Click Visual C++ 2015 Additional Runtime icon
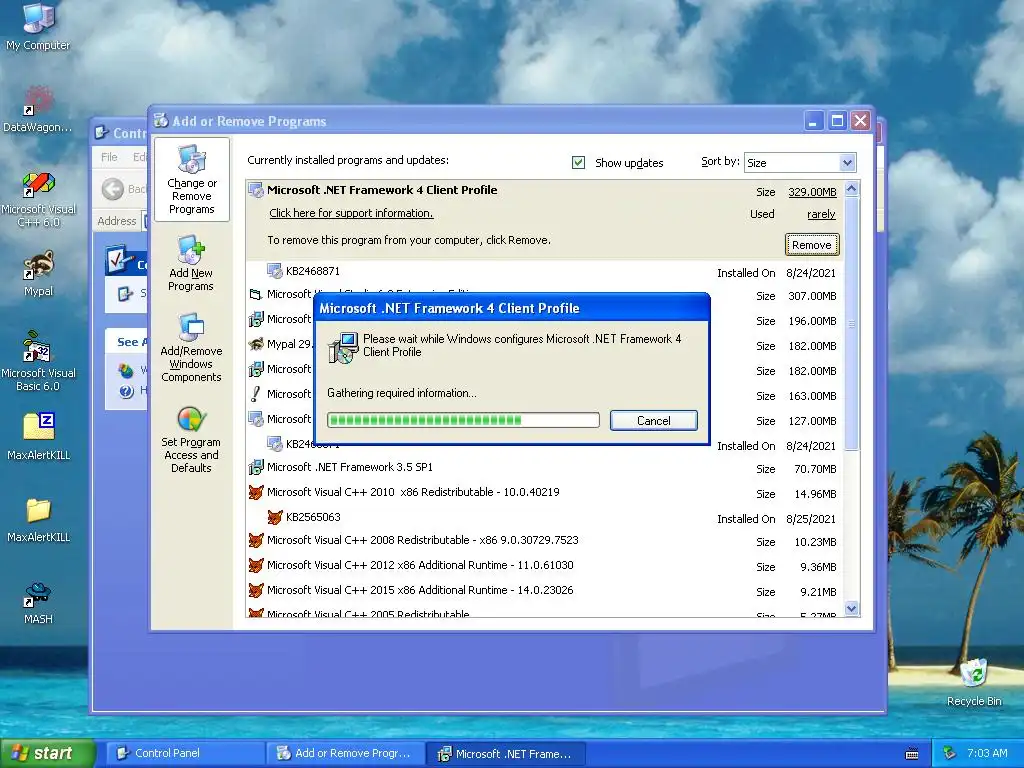 [256, 590]
